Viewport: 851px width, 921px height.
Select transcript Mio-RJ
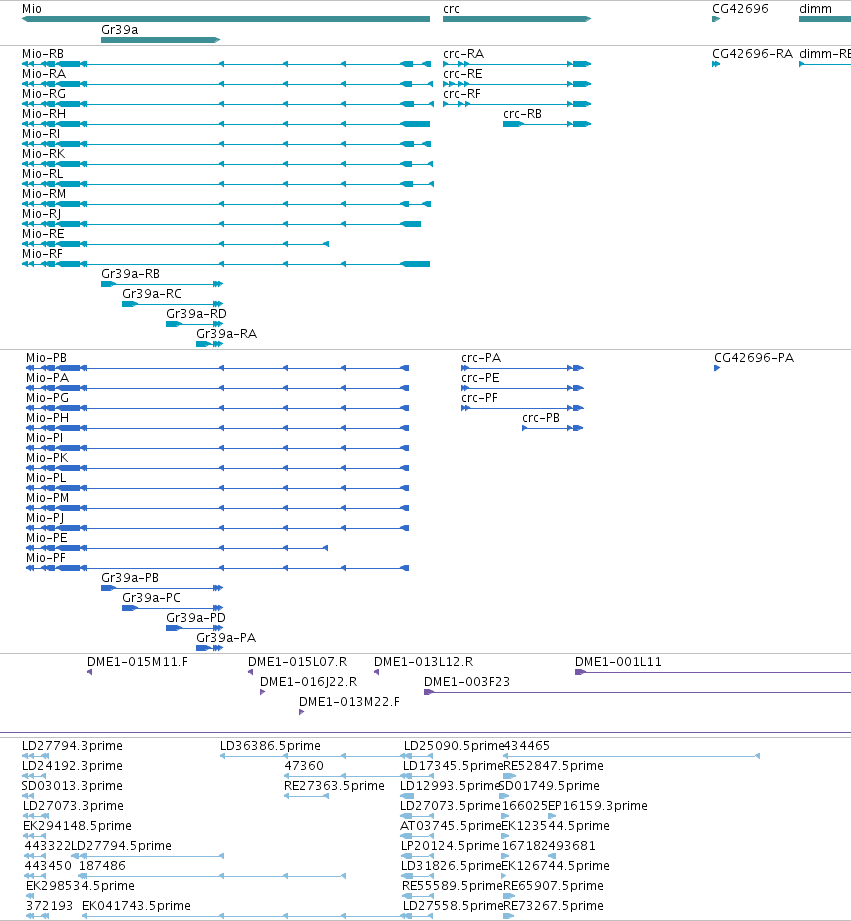point(42,214)
